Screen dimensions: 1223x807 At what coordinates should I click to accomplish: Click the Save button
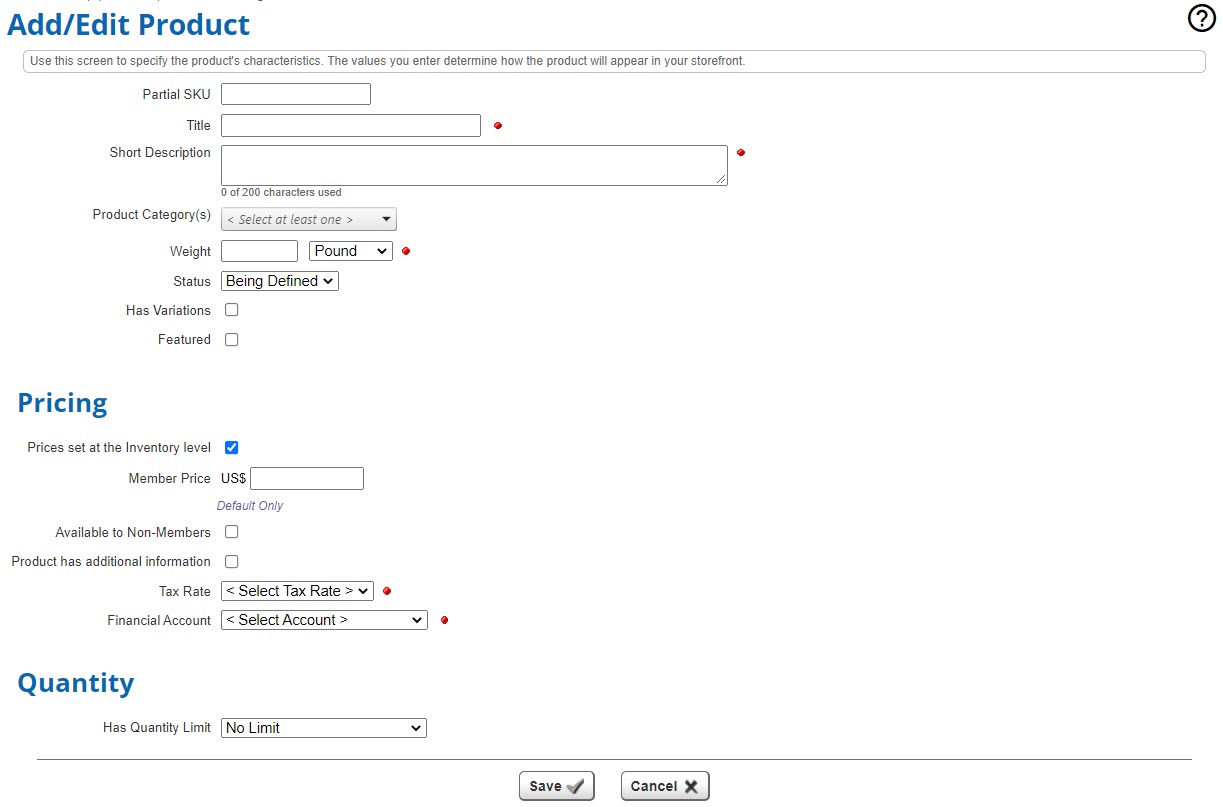556,786
